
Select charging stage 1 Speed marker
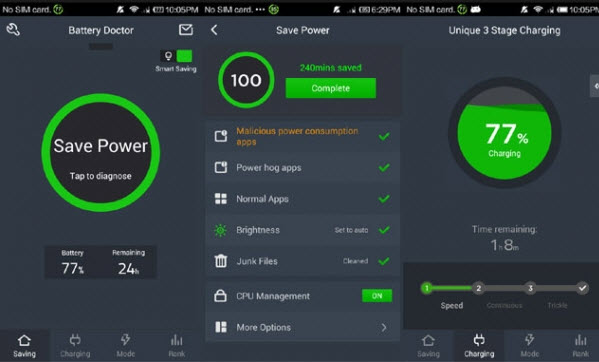click(427, 288)
